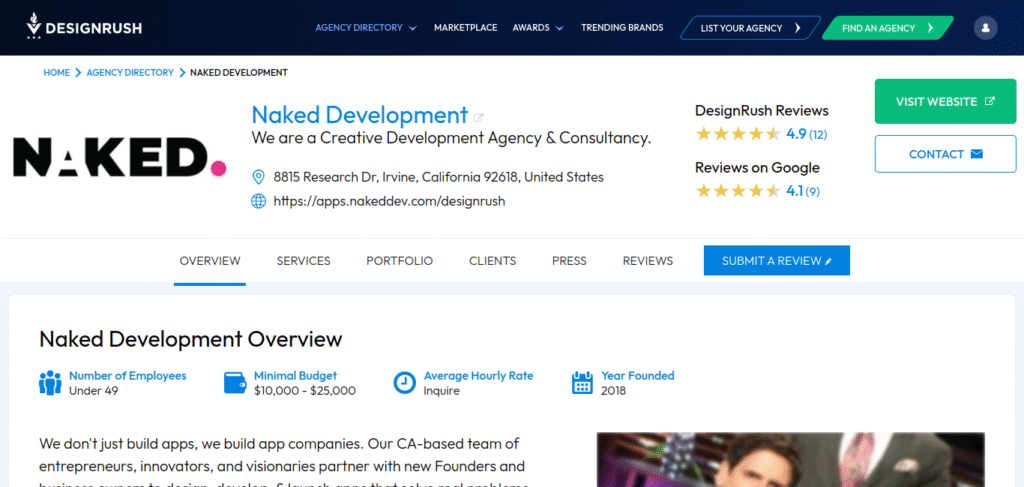Click the Submit a Review button
This screenshot has width=1024, height=487.
point(776,261)
